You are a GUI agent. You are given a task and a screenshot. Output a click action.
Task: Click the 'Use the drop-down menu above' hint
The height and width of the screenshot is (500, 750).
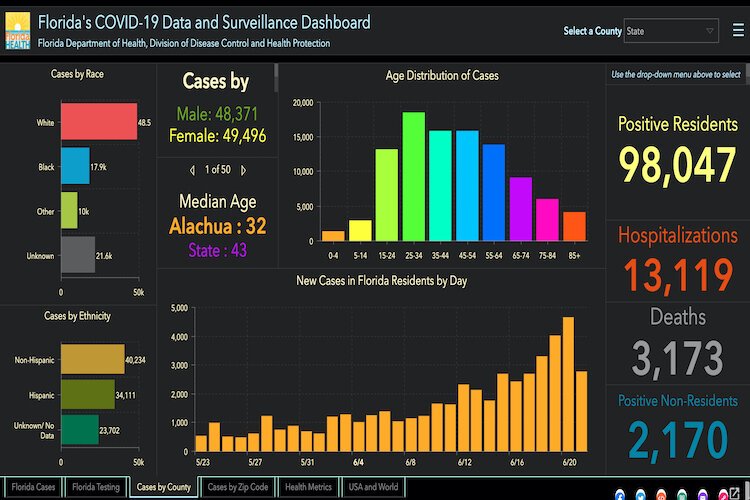pyautogui.click(x=675, y=74)
